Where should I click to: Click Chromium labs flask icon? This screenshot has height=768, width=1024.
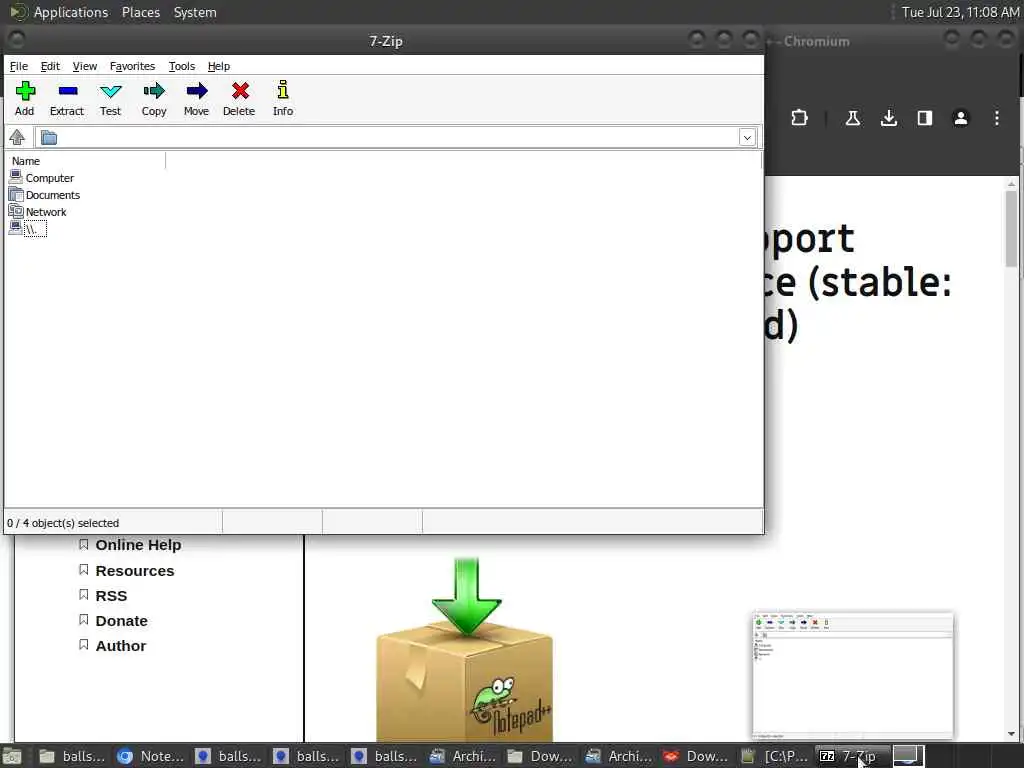tap(852, 118)
